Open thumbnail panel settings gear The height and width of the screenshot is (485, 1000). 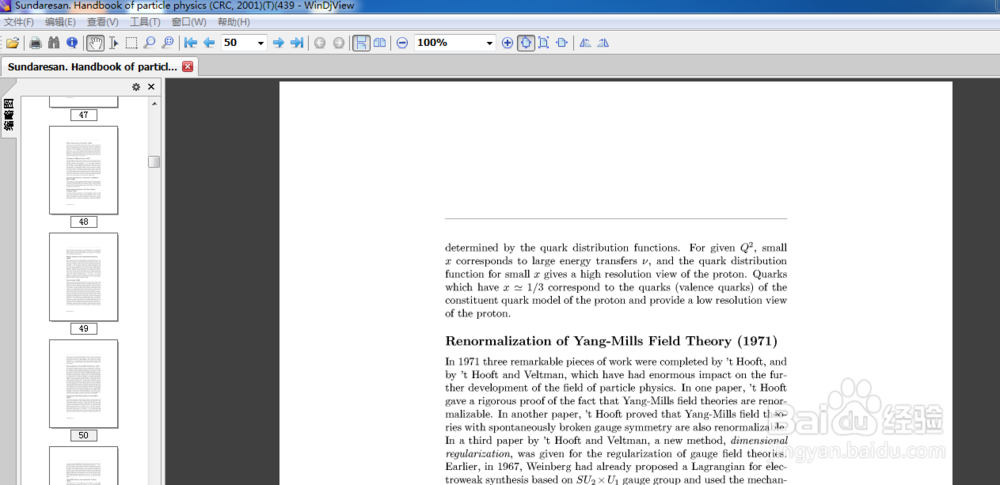click(136, 87)
